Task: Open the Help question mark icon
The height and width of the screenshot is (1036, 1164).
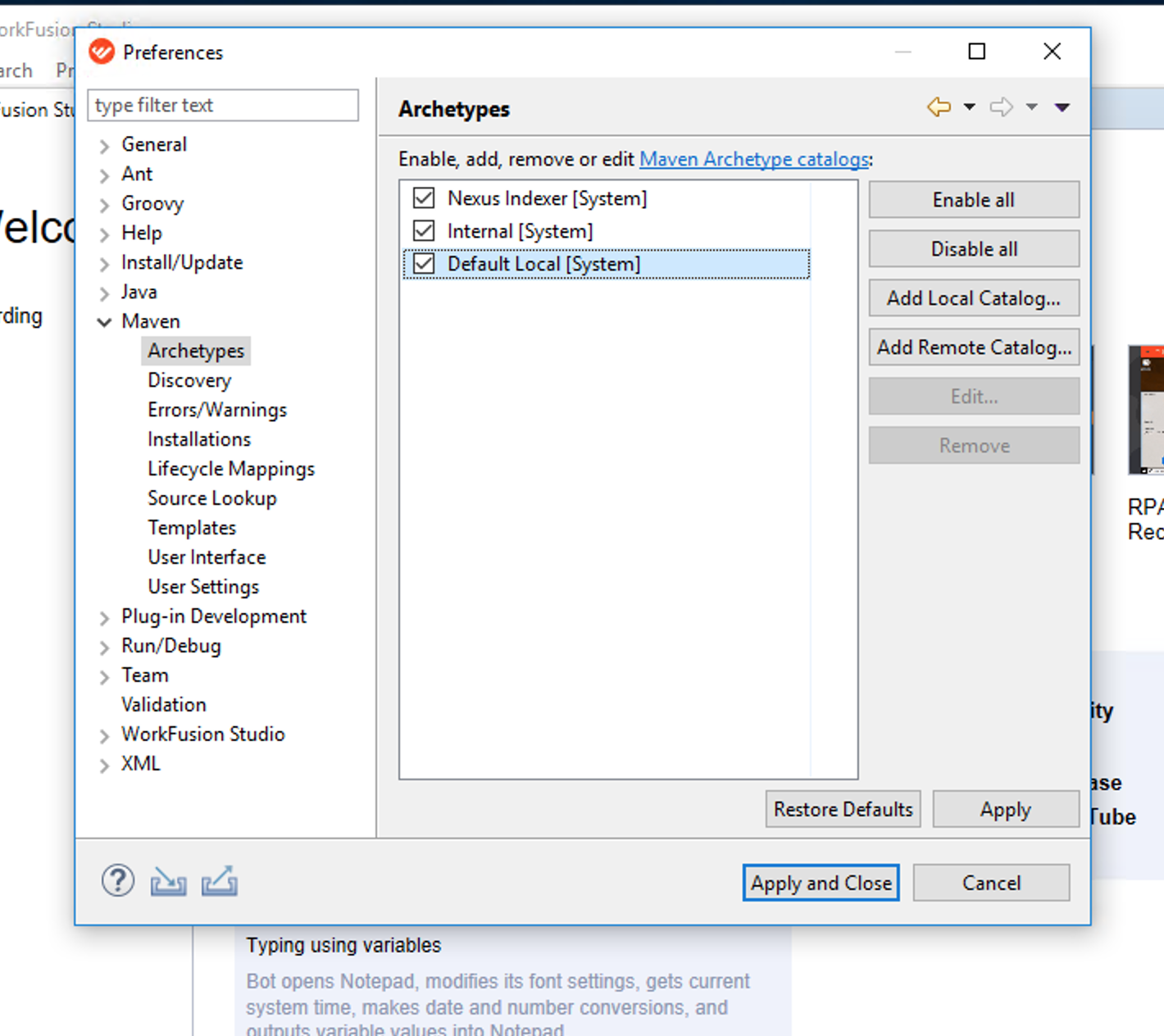Action: pyautogui.click(x=118, y=881)
